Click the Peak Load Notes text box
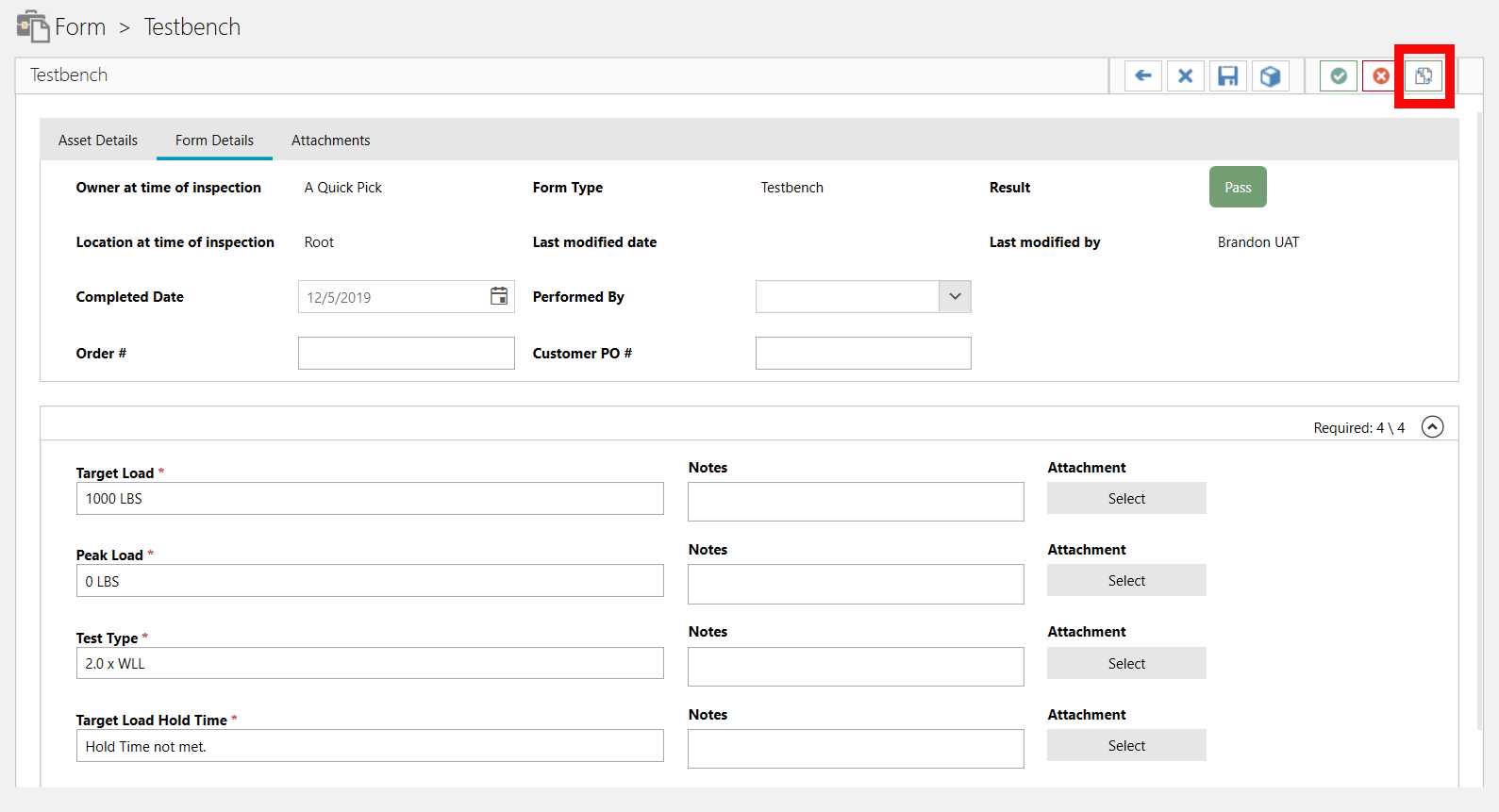Screen dimensions: 1499x812 pyautogui.click(x=855, y=584)
